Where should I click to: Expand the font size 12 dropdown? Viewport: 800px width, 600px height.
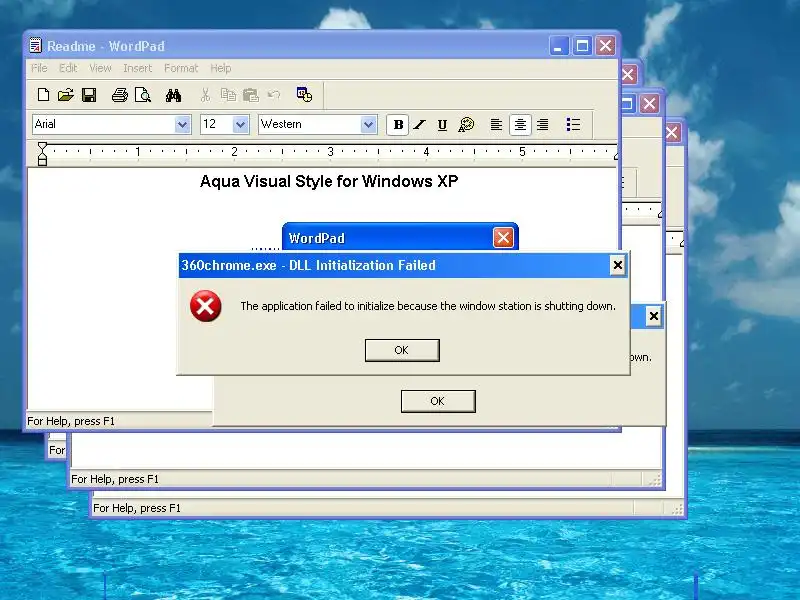pos(240,124)
